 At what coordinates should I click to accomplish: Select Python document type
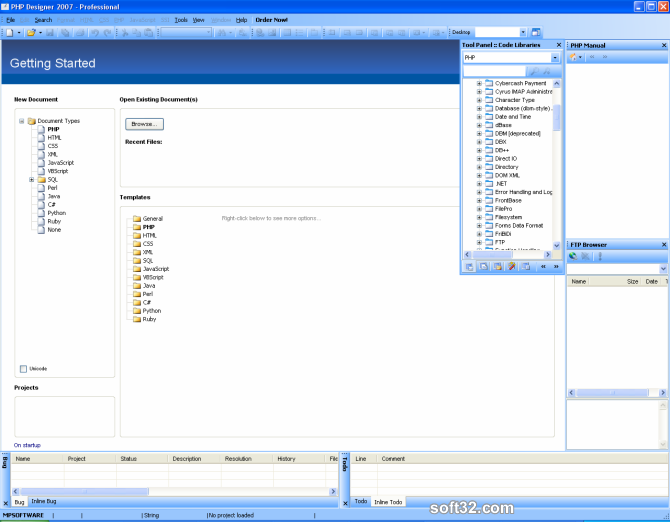pos(57,213)
